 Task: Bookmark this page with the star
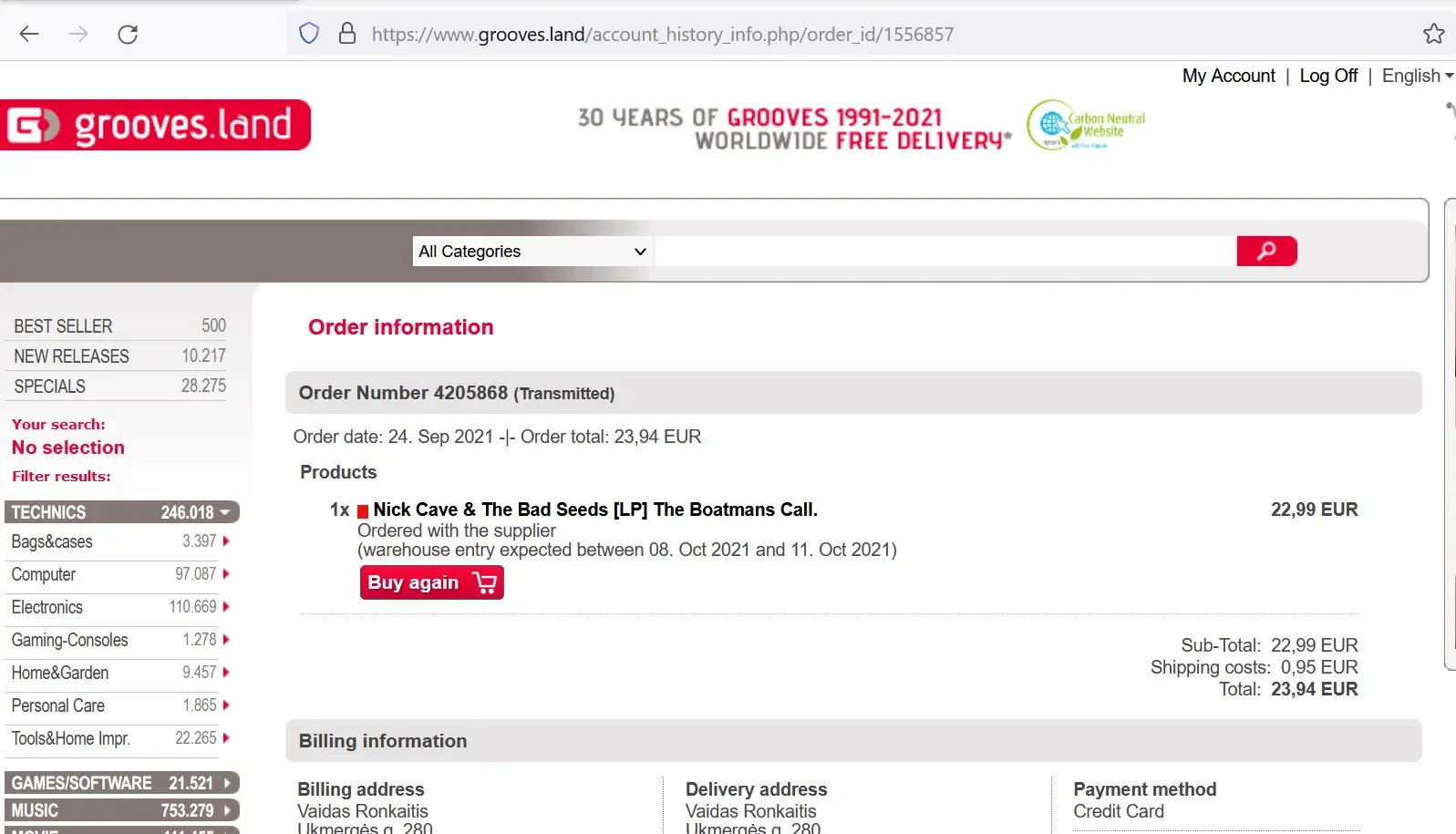click(x=1433, y=34)
